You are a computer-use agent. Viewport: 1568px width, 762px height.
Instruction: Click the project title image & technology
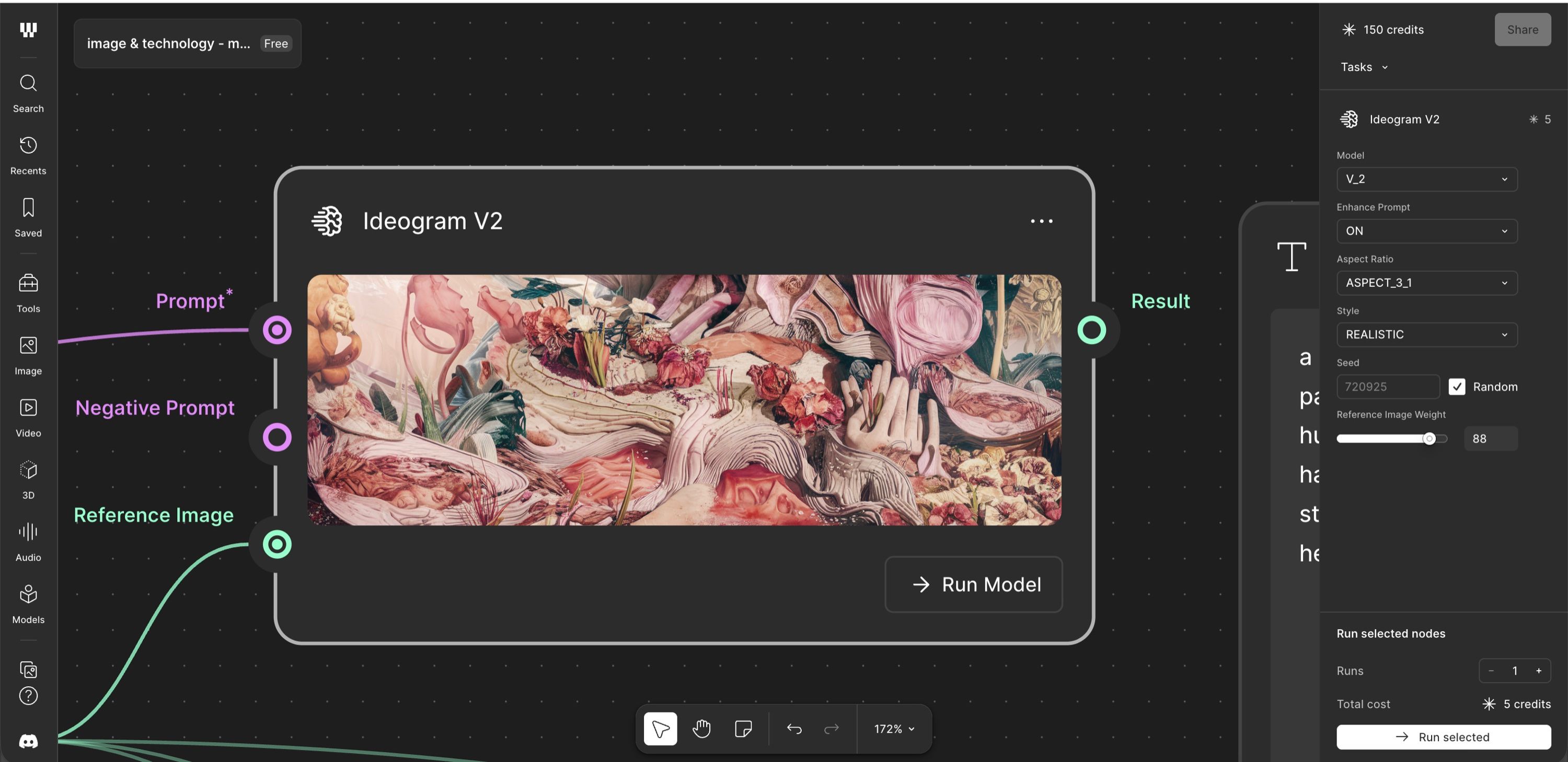[x=169, y=43]
